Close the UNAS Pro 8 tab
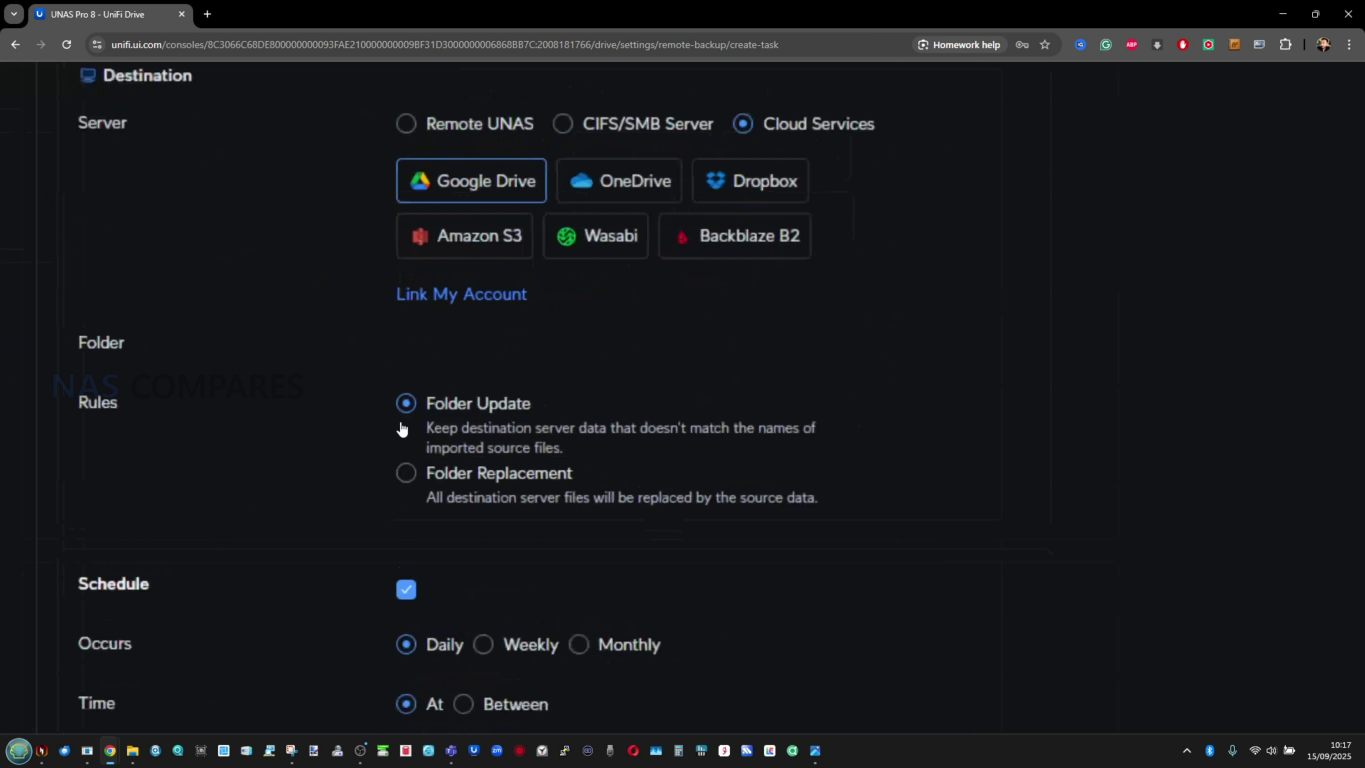 [182, 14]
